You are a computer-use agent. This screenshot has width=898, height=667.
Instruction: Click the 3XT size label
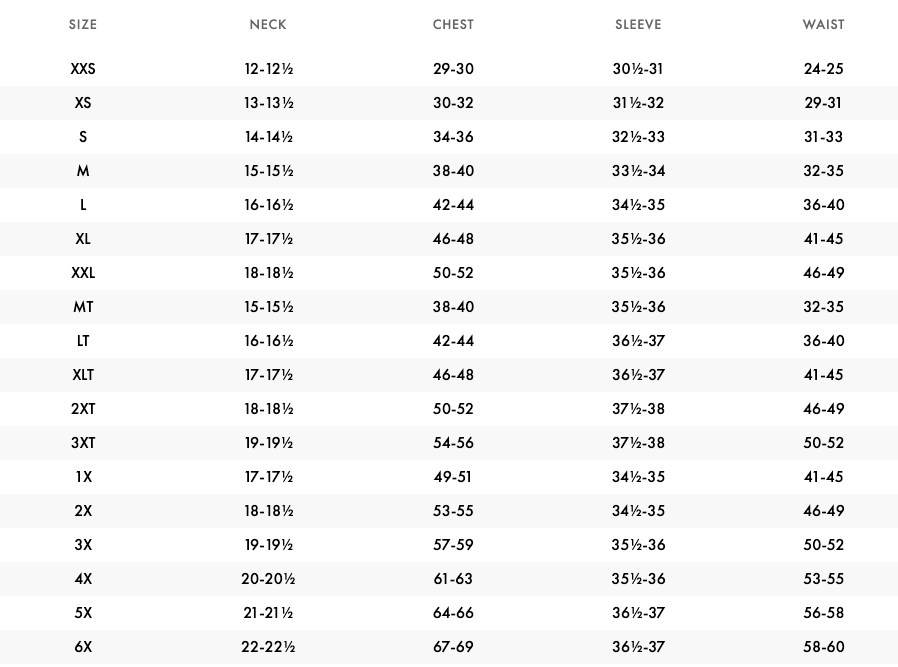click(x=83, y=443)
